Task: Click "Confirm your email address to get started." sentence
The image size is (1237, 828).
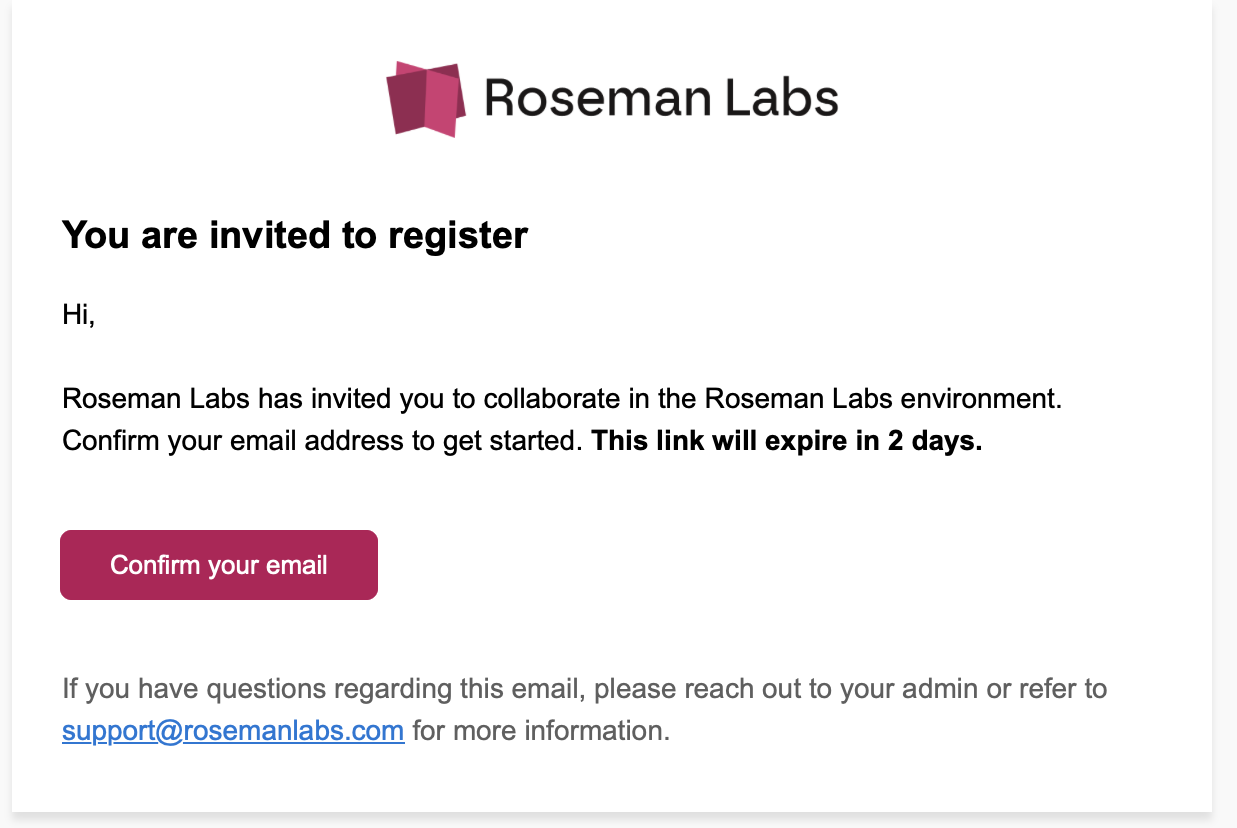Action: pyautogui.click(x=322, y=441)
